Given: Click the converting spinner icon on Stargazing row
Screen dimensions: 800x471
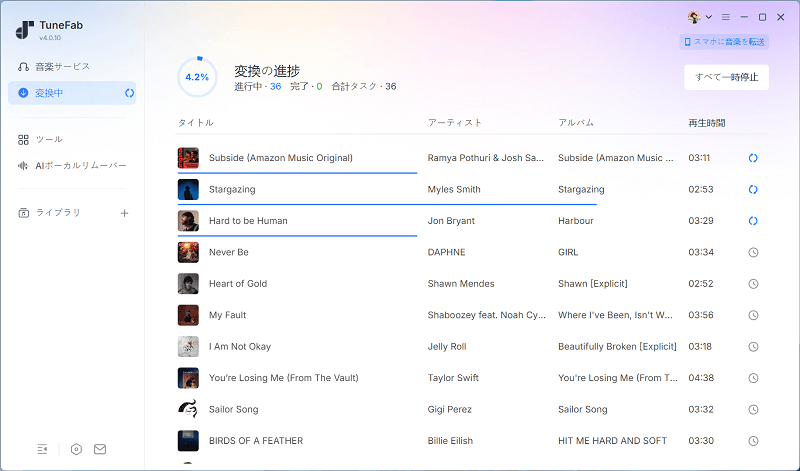Looking at the screenshot, I should coord(753,189).
